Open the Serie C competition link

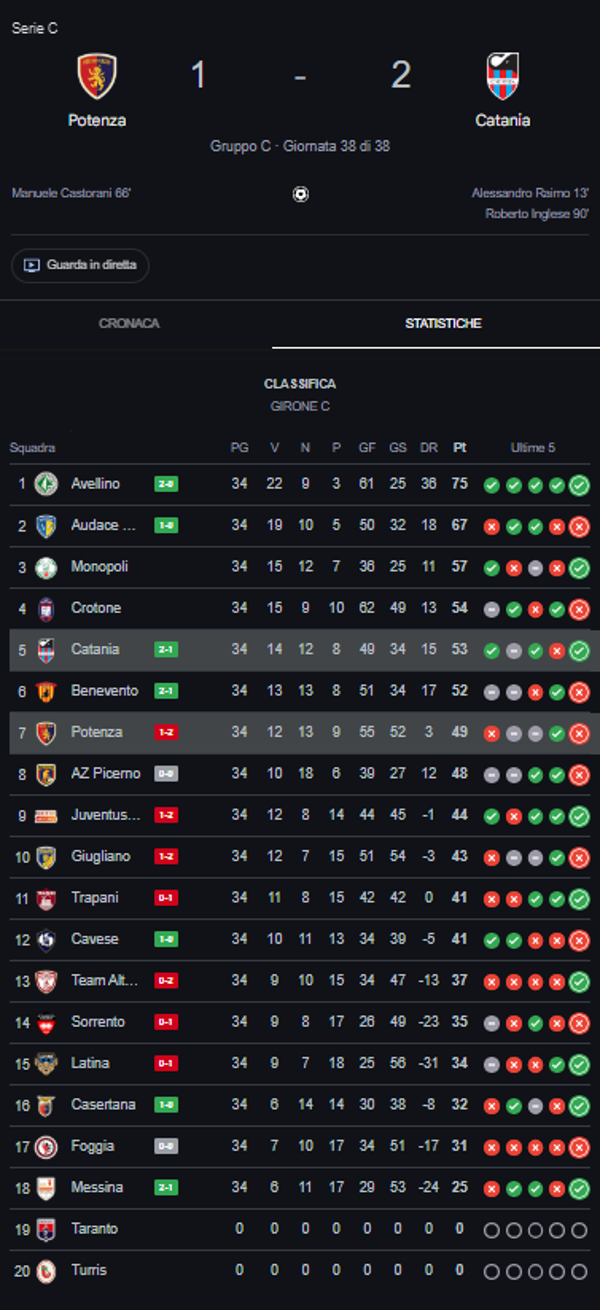[35, 28]
